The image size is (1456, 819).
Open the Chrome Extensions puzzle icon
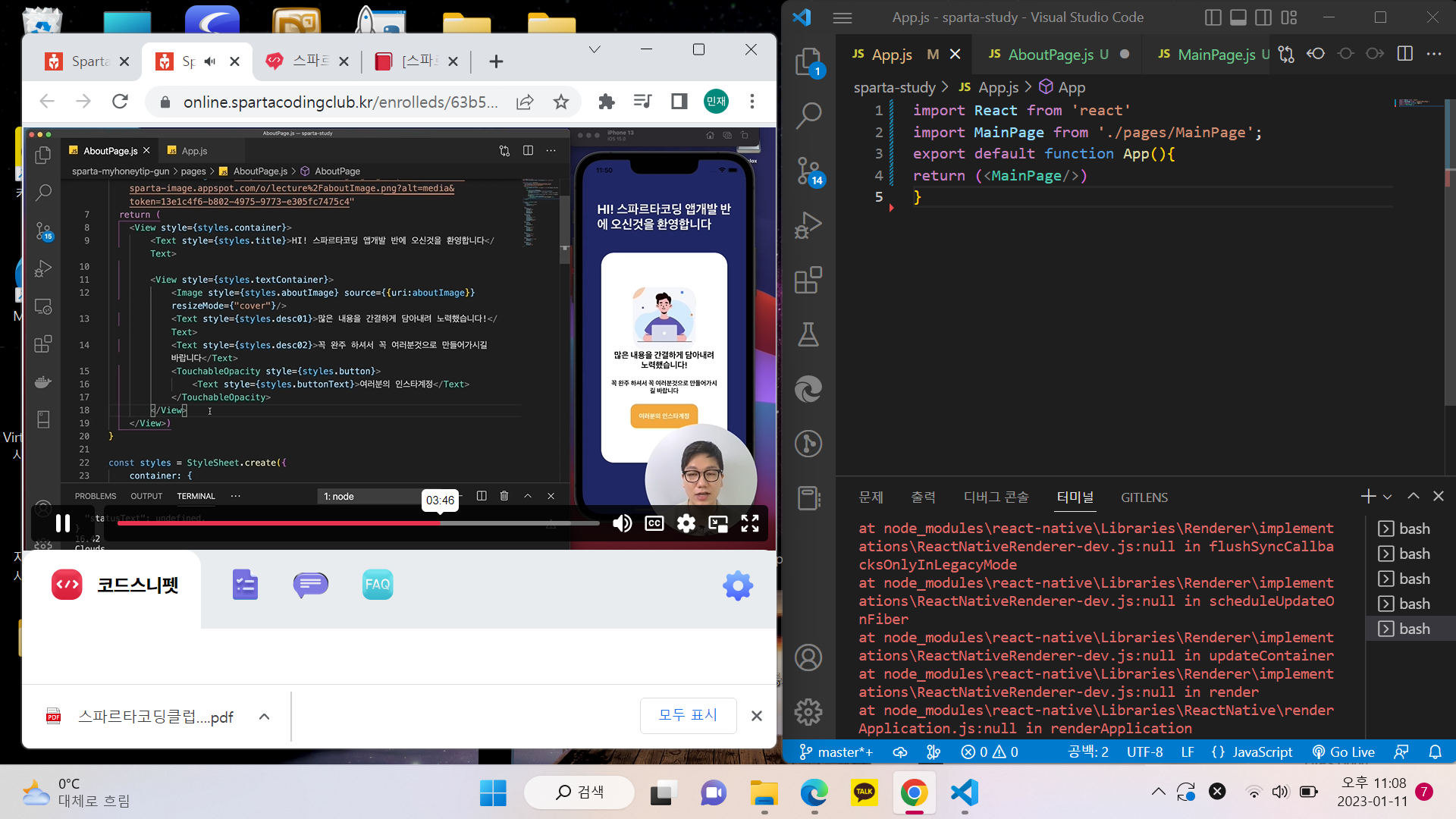click(x=606, y=102)
